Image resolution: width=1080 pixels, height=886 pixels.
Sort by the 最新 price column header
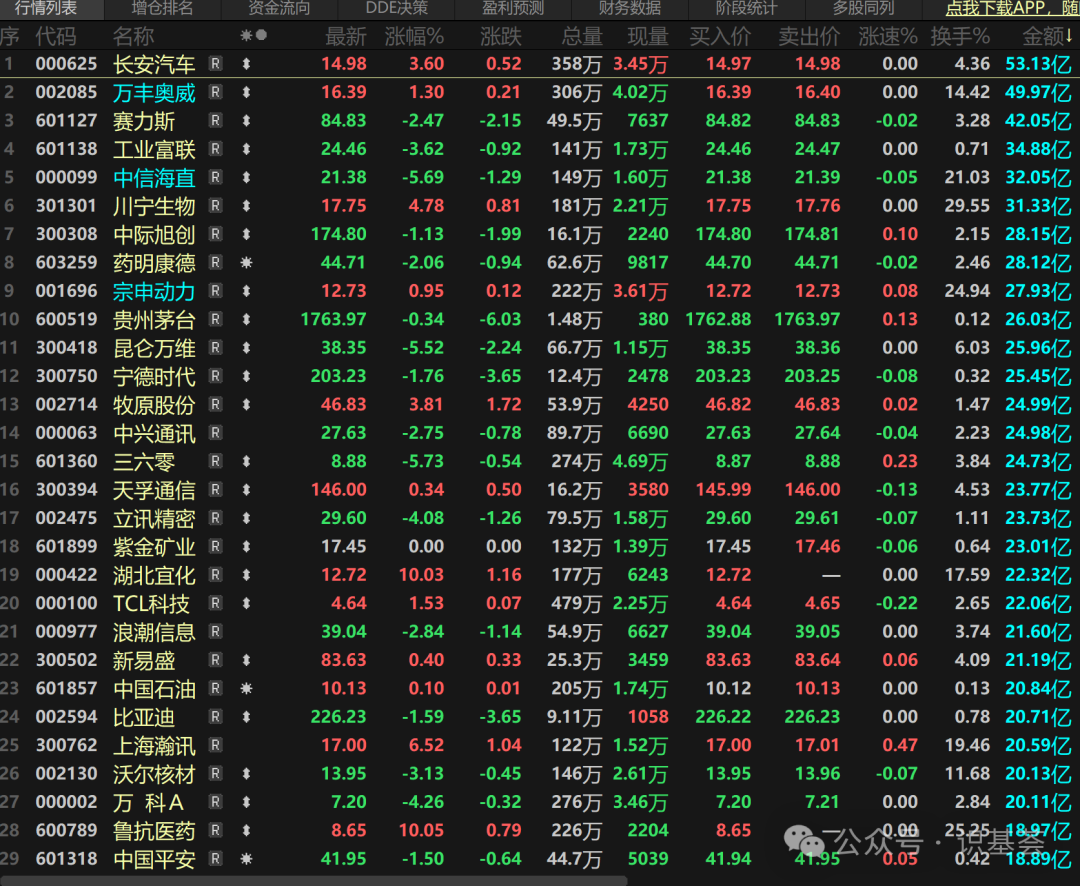(346, 36)
